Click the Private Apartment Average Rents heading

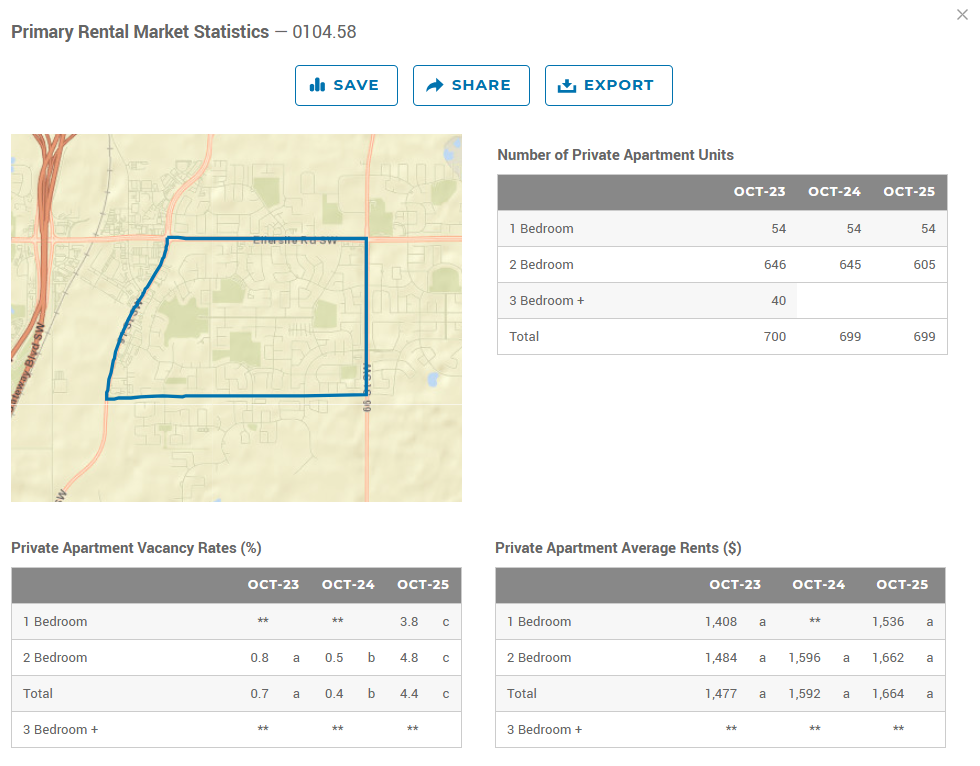(618, 548)
